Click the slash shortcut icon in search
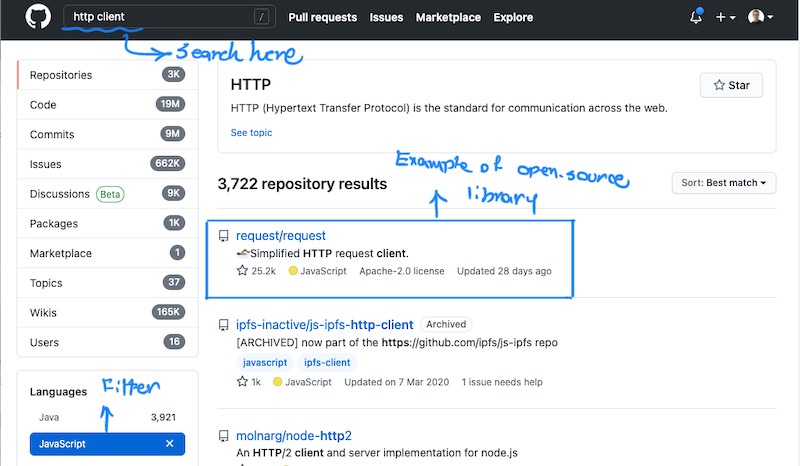The width and height of the screenshot is (800, 466). coord(261,17)
